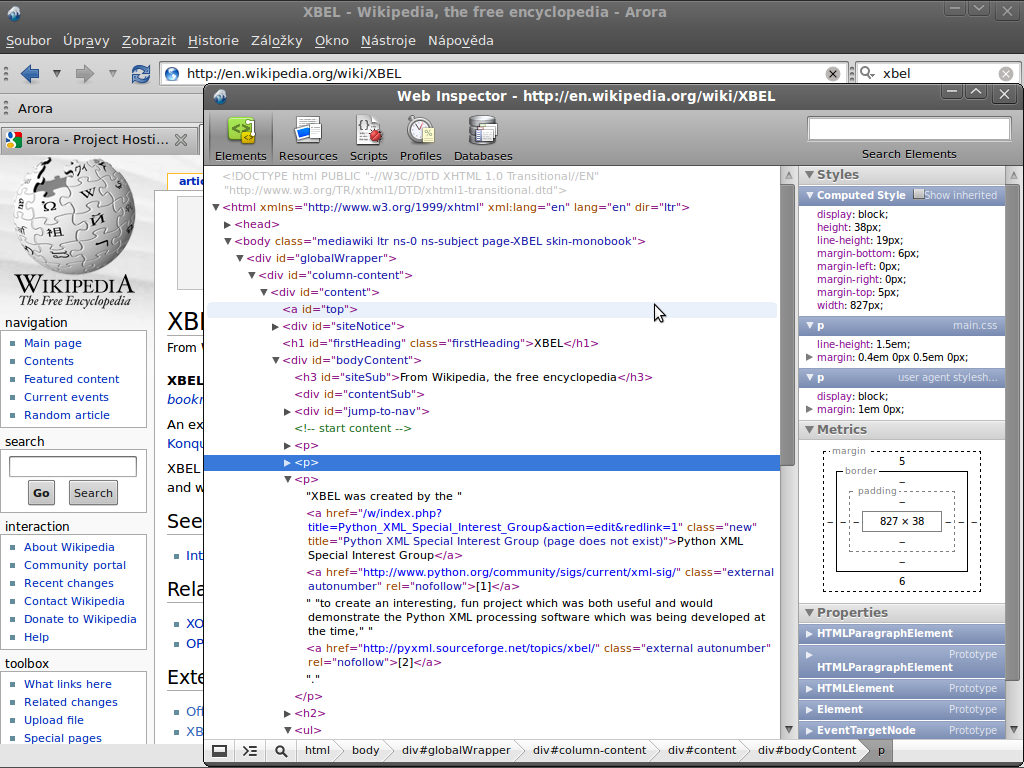Open the Resources panel in Web Inspector
Viewport: 1024px width, 768px height.
308,138
